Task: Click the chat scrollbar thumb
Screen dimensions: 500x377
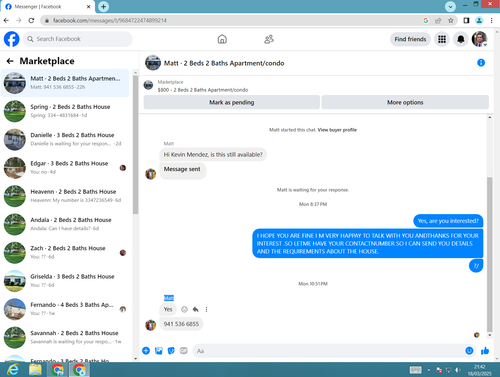Action: pyautogui.click(x=489, y=255)
